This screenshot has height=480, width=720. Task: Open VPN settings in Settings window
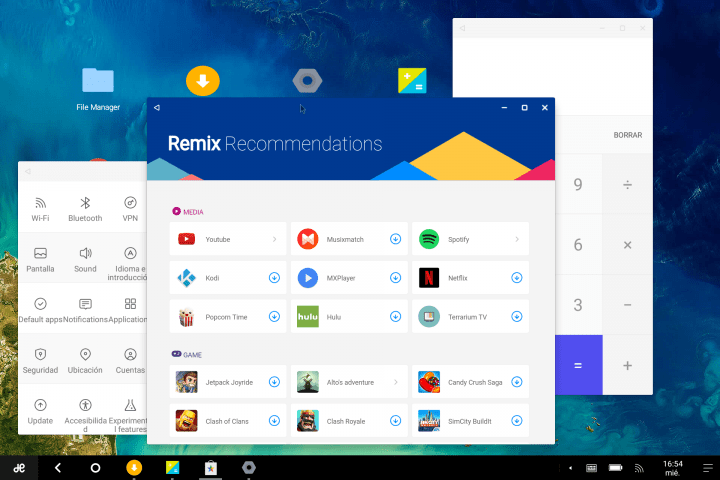tap(130, 209)
